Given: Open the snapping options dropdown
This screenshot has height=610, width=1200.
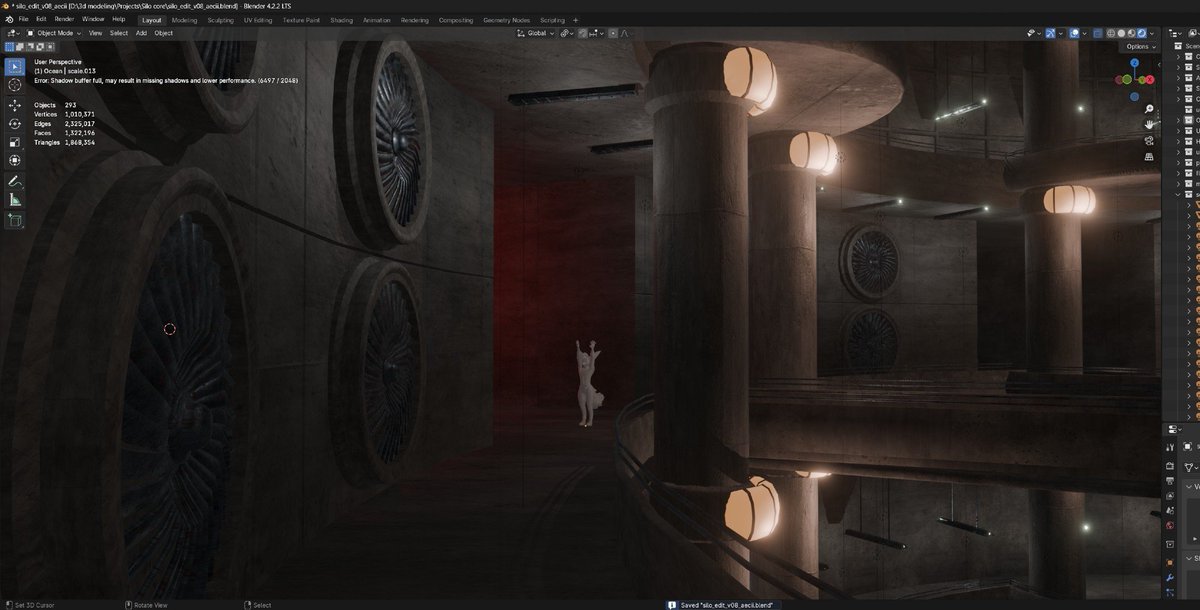Looking at the screenshot, I should 597,33.
